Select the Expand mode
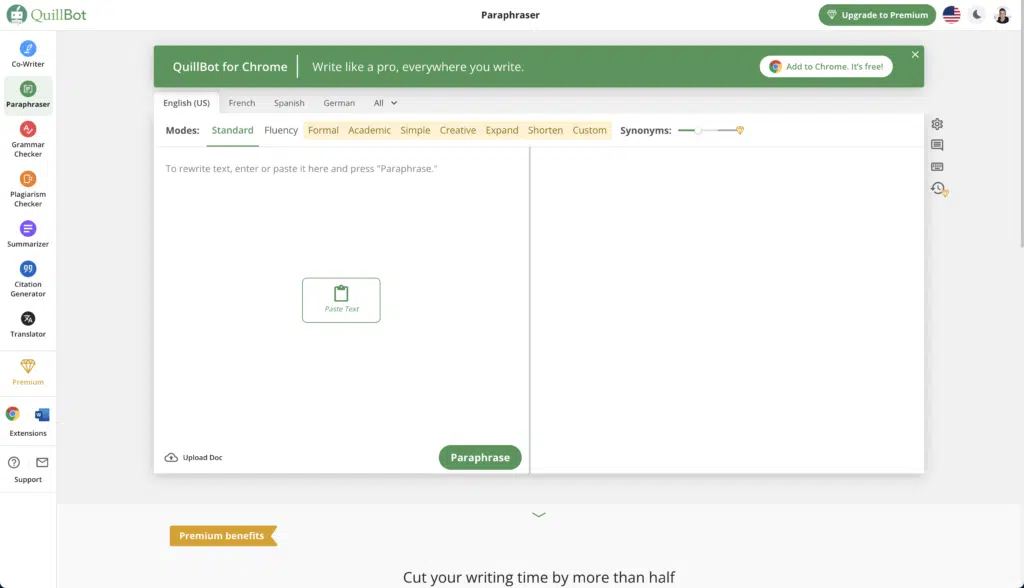The height and width of the screenshot is (588, 1024). click(502, 131)
